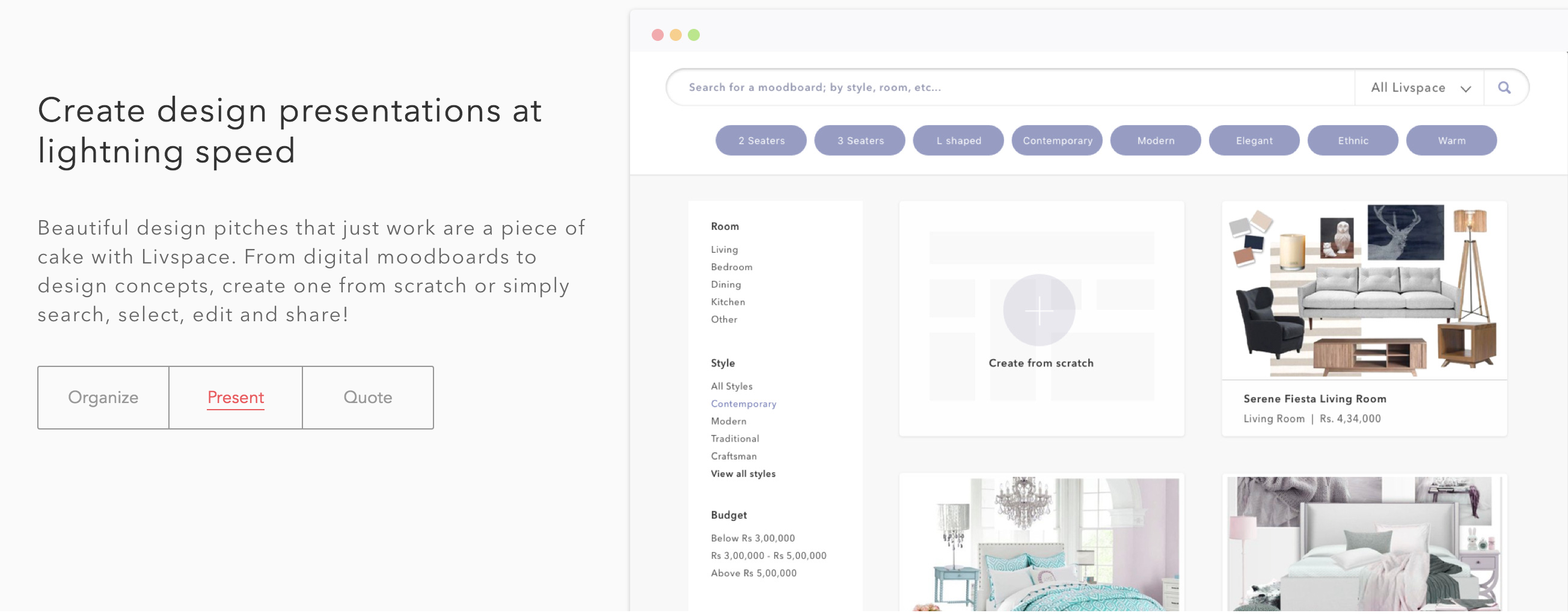This screenshot has height=616, width=1568.
Task: Switch to the Organize tab
Action: point(103,396)
